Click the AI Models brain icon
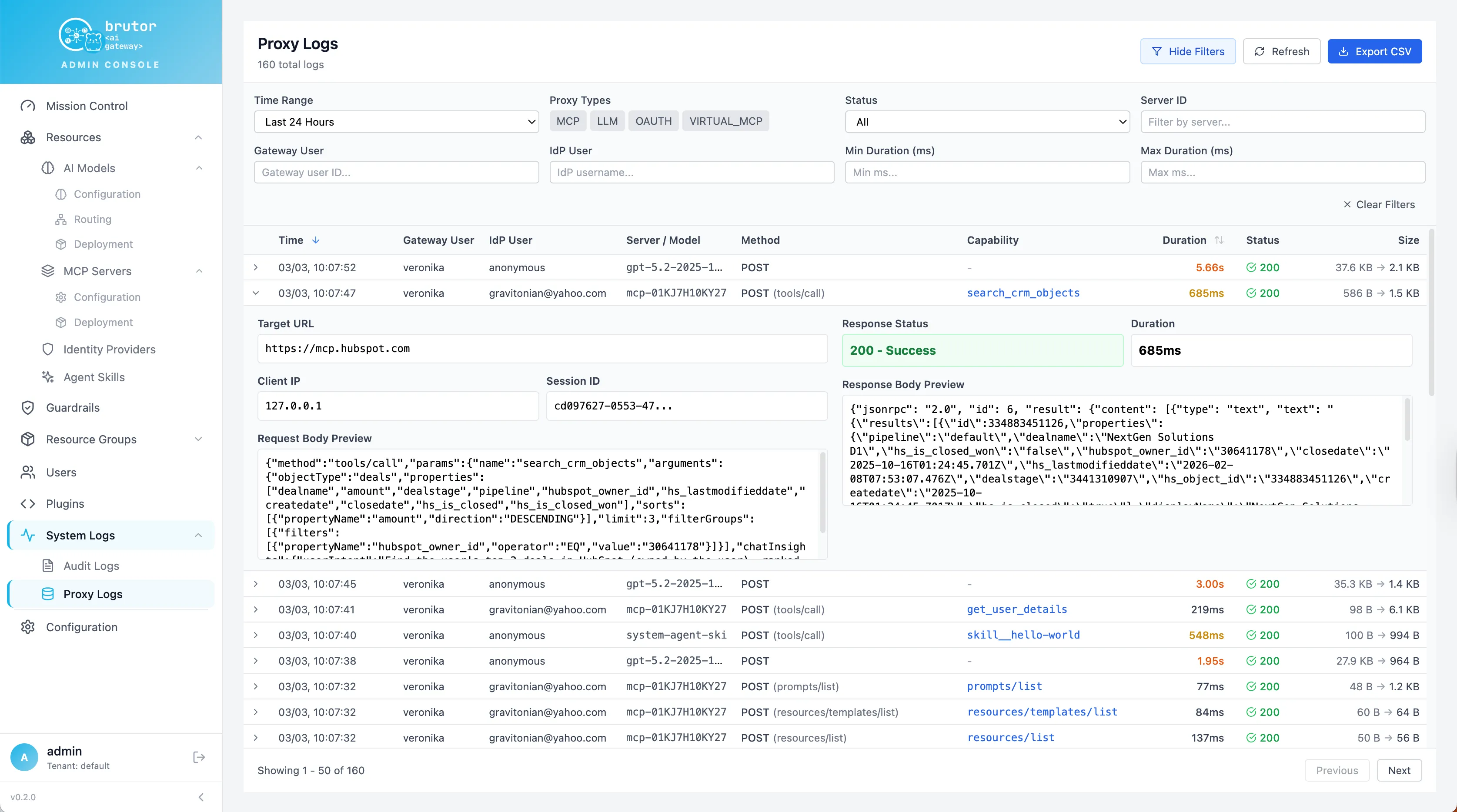Image resolution: width=1457 pixels, height=812 pixels. [x=48, y=168]
